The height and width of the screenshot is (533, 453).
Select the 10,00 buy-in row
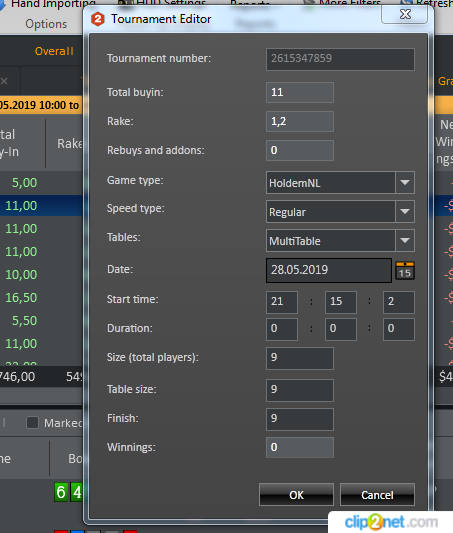pyautogui.click(x=41, y=275)
